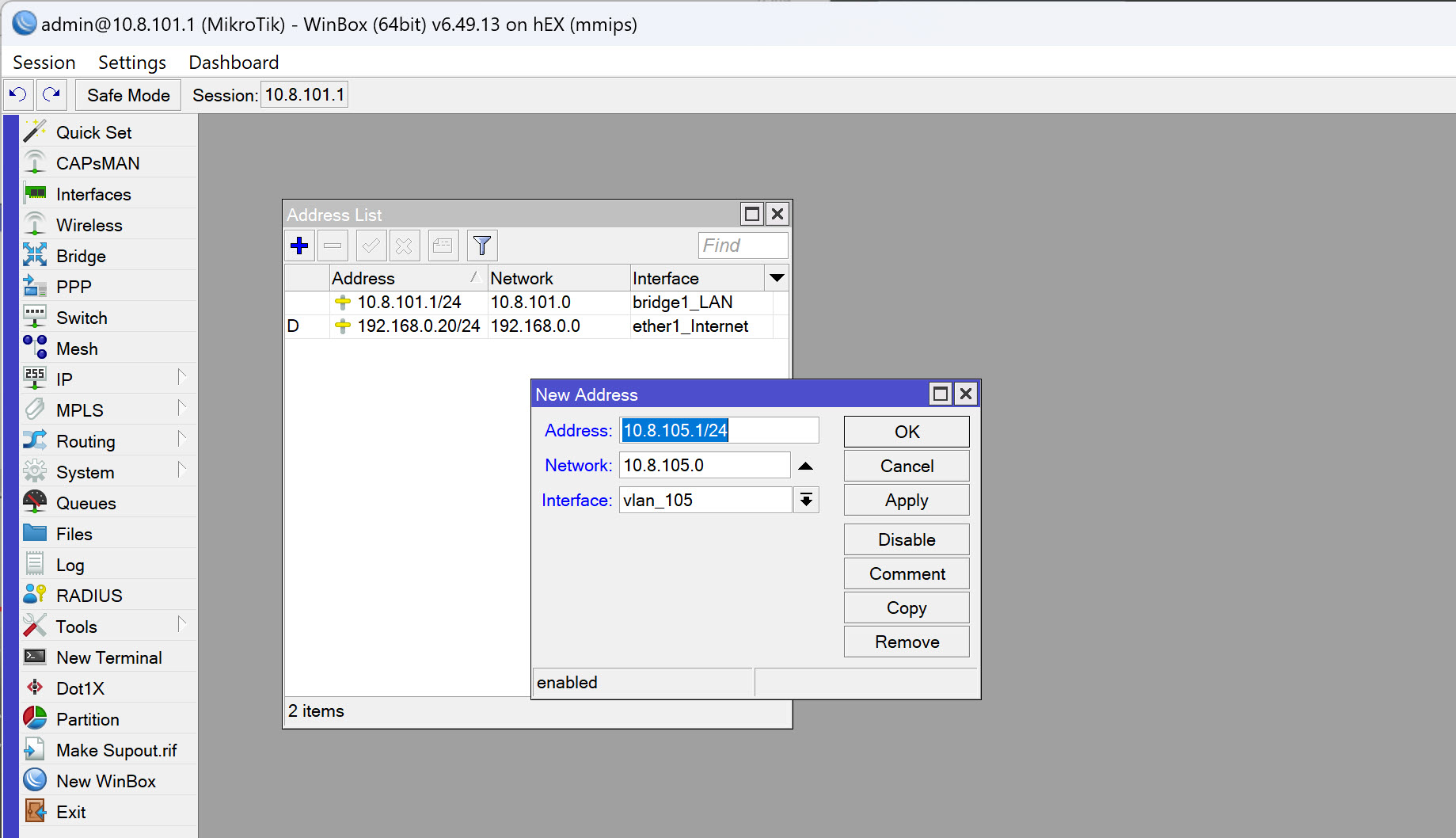The height and width of the screenshot is (838, 1456).
Task: Open the Interface column filter dropdown
Action: pos(777,278)
